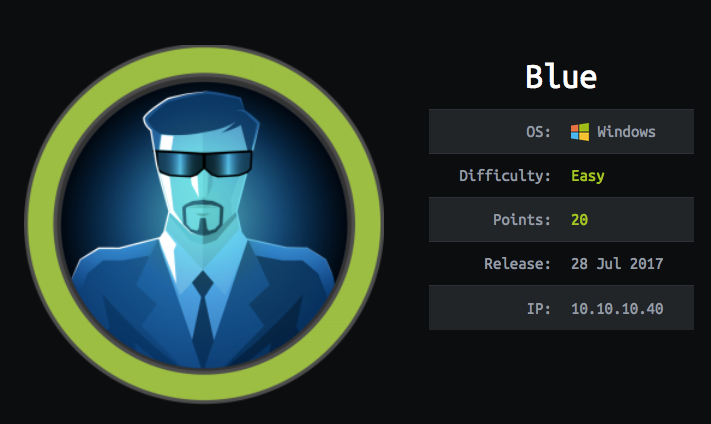Viewport: 711px width, 424px height.
Task: Click the dark tie on the avatar
Action: 202,315
